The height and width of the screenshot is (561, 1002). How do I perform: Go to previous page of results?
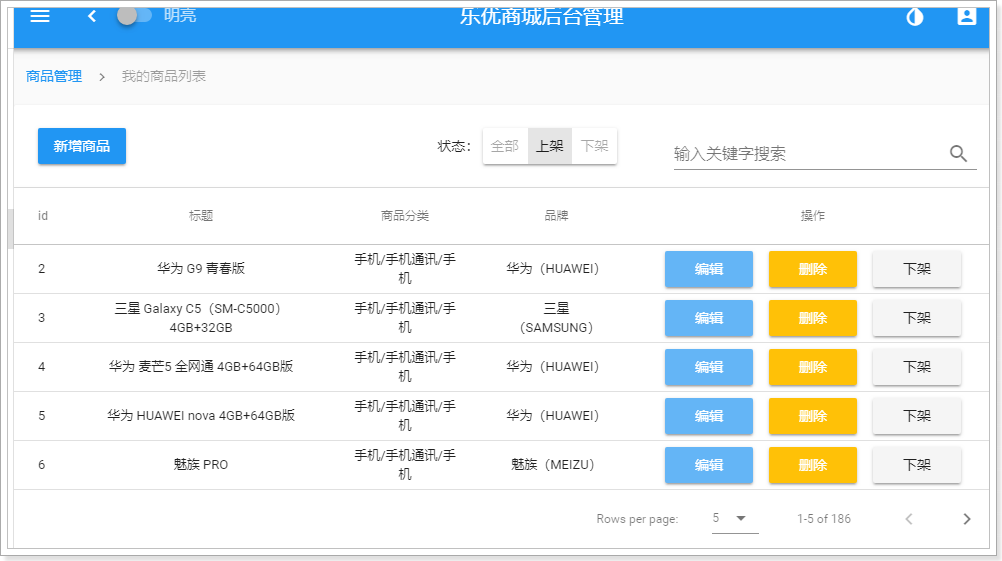[x=908, y=519]
